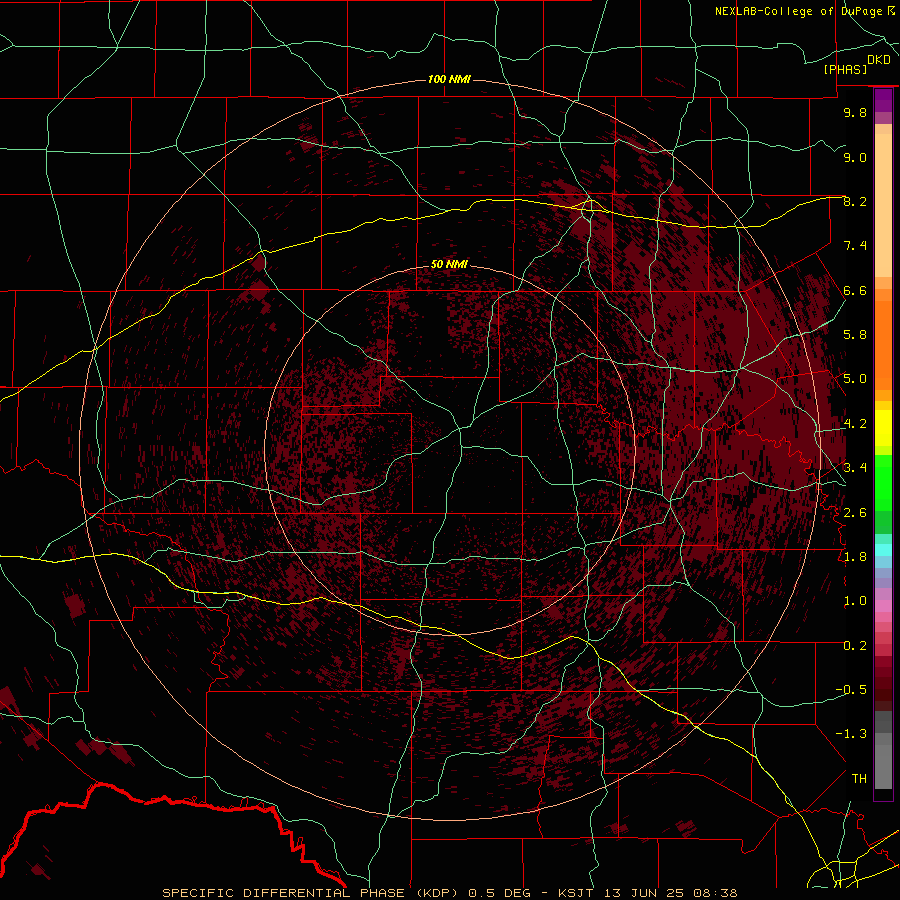Click the 08:38 time stamp
Viewport: 900px width, 900px height.
tap(717, 893)
